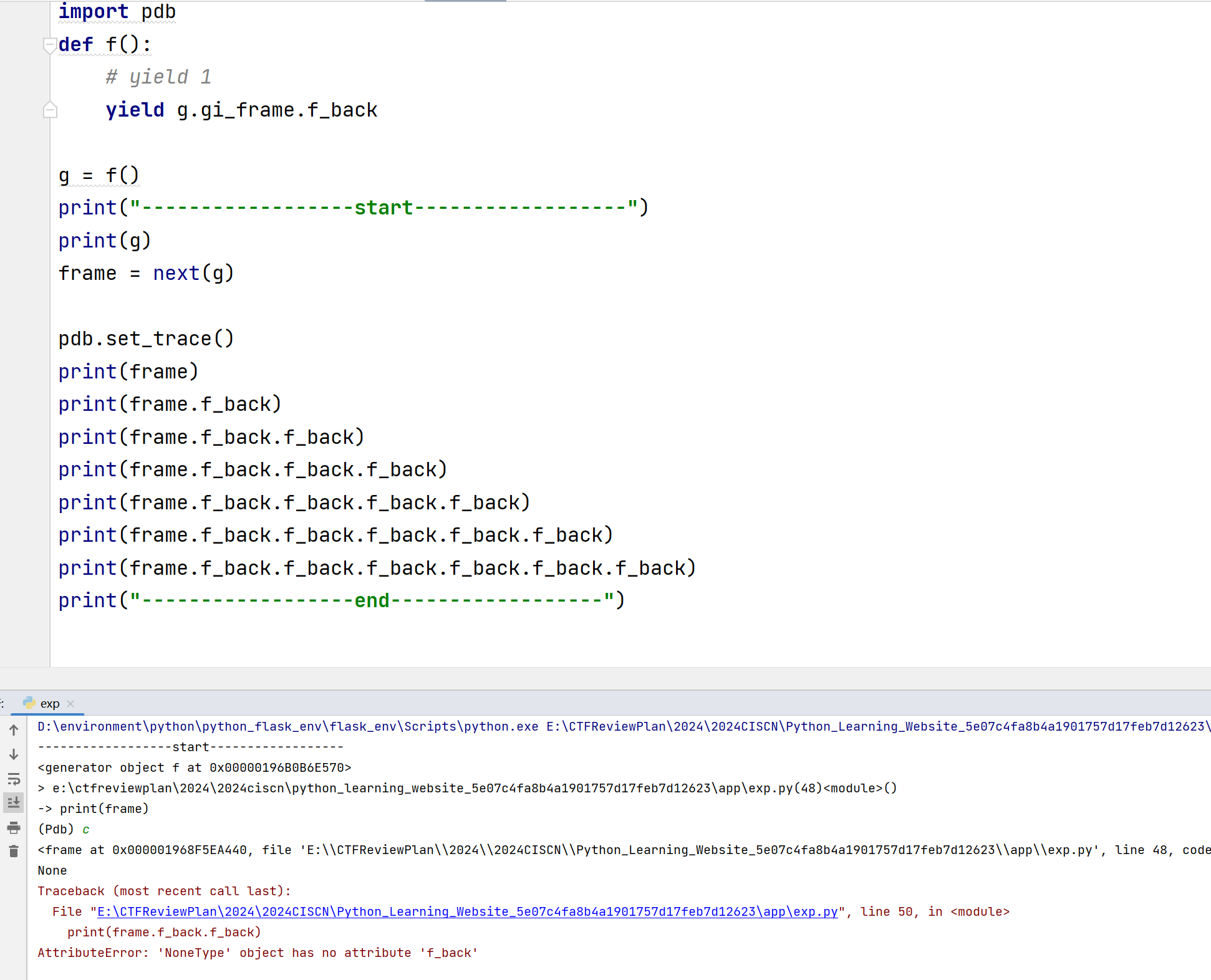Click the 'print(g)' line
This screenshot has height=980, width=1211.
[105, 241]
